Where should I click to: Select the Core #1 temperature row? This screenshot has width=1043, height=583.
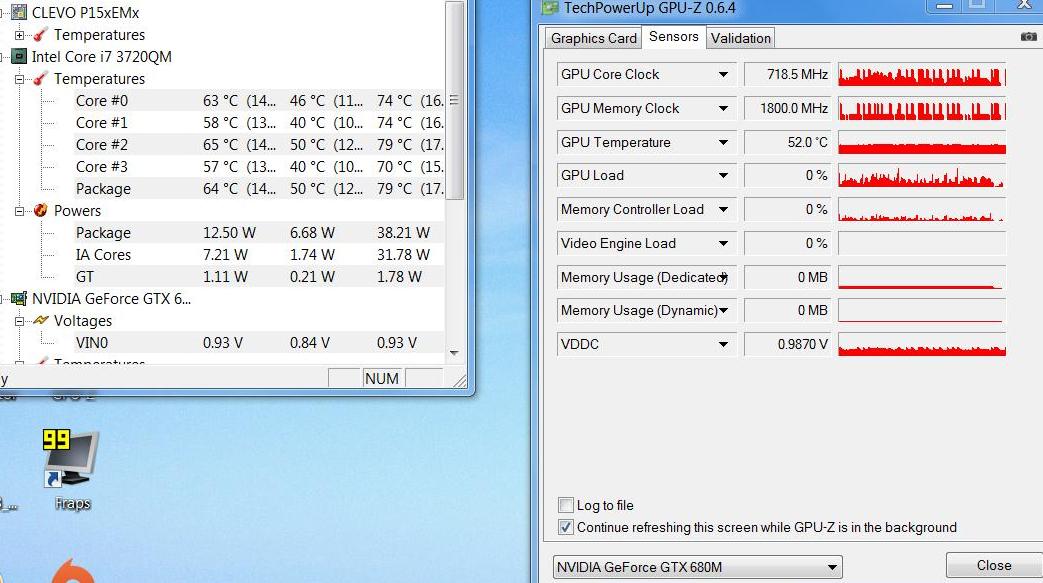pos(258,122)
